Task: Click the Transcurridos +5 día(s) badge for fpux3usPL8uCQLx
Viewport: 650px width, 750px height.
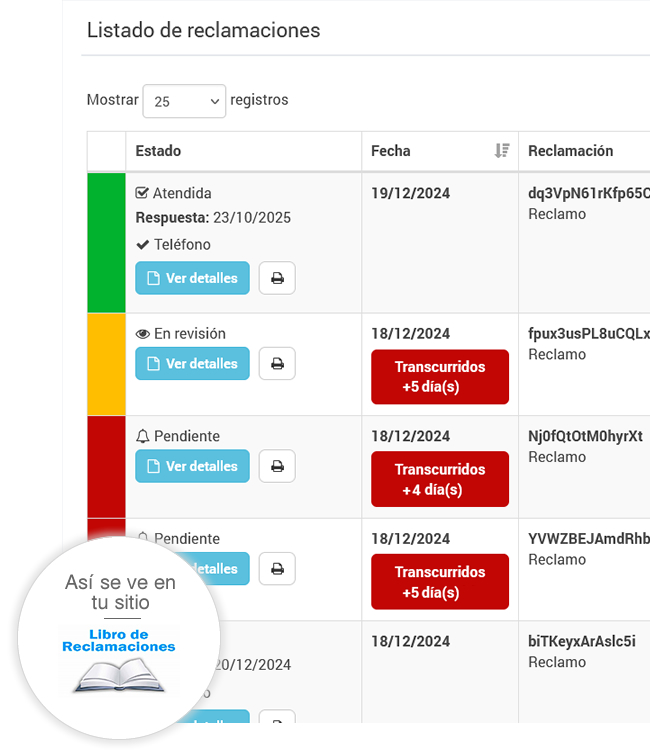Action: click(x=440, y=377)
